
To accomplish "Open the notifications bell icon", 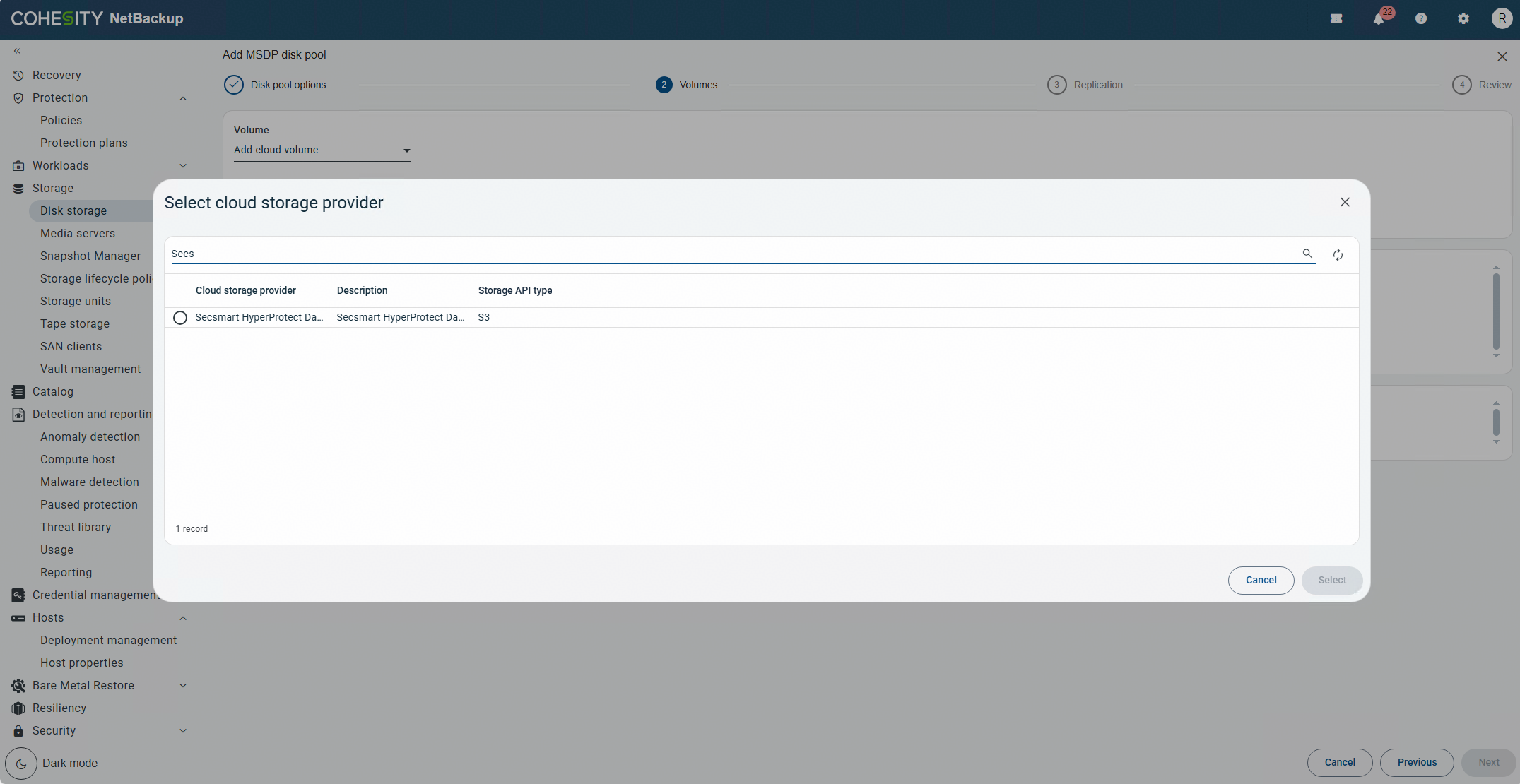I will pyautogui.click(x=1379, y=18).
